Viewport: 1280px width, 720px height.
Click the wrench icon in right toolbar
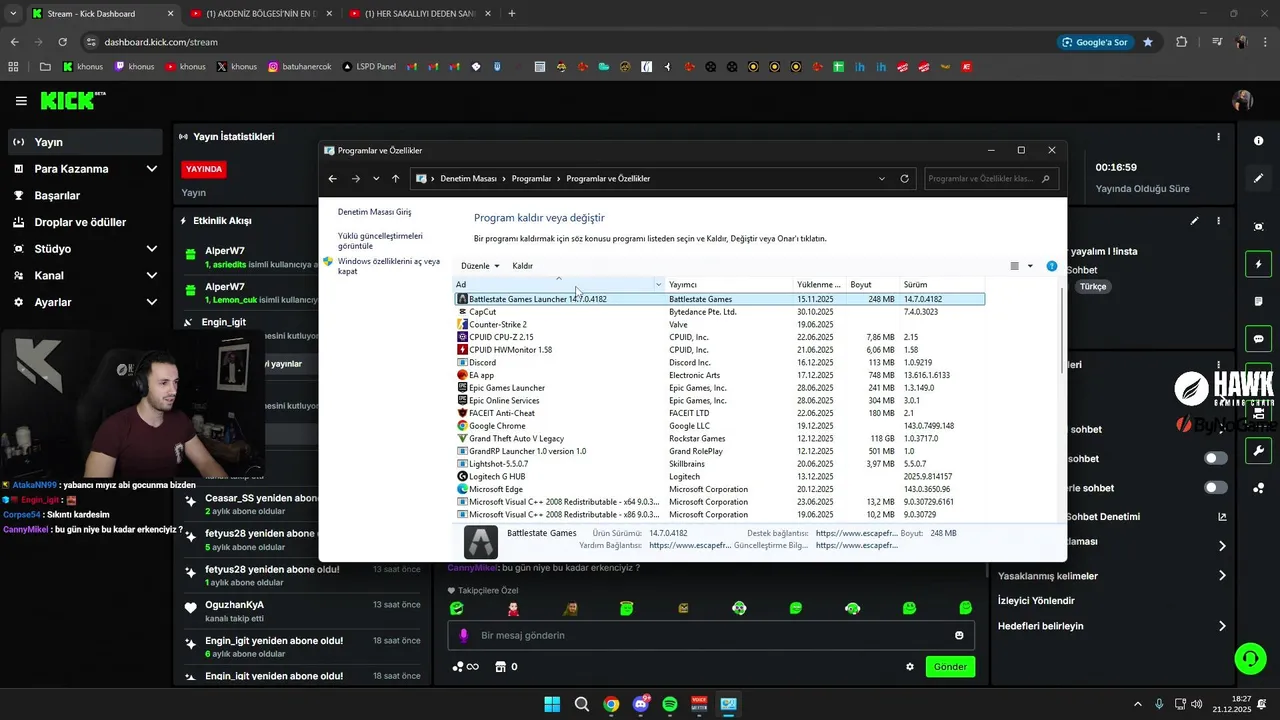coord(1259,451)
